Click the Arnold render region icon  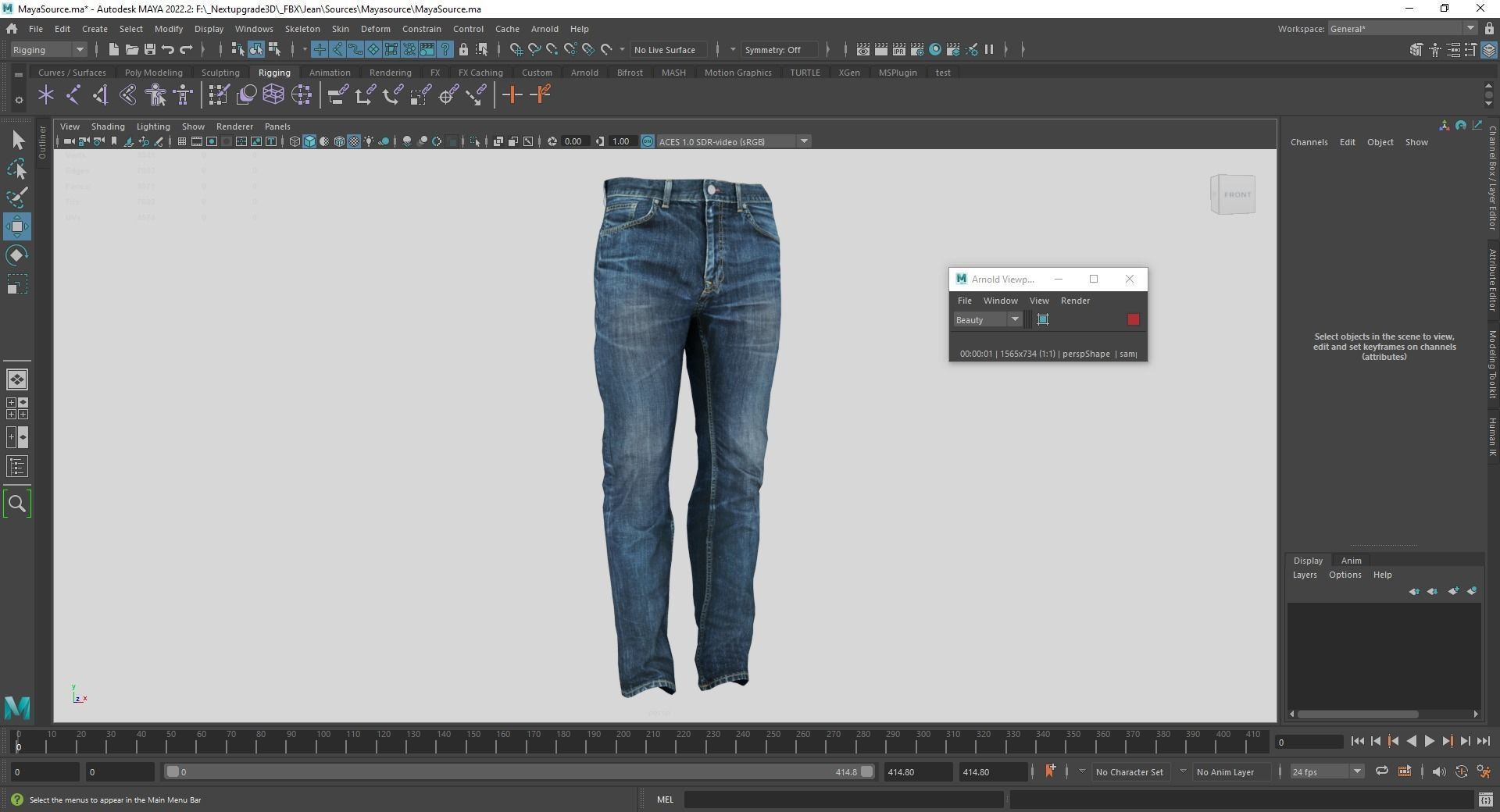pyautogui.click(x=1043, y=319)
